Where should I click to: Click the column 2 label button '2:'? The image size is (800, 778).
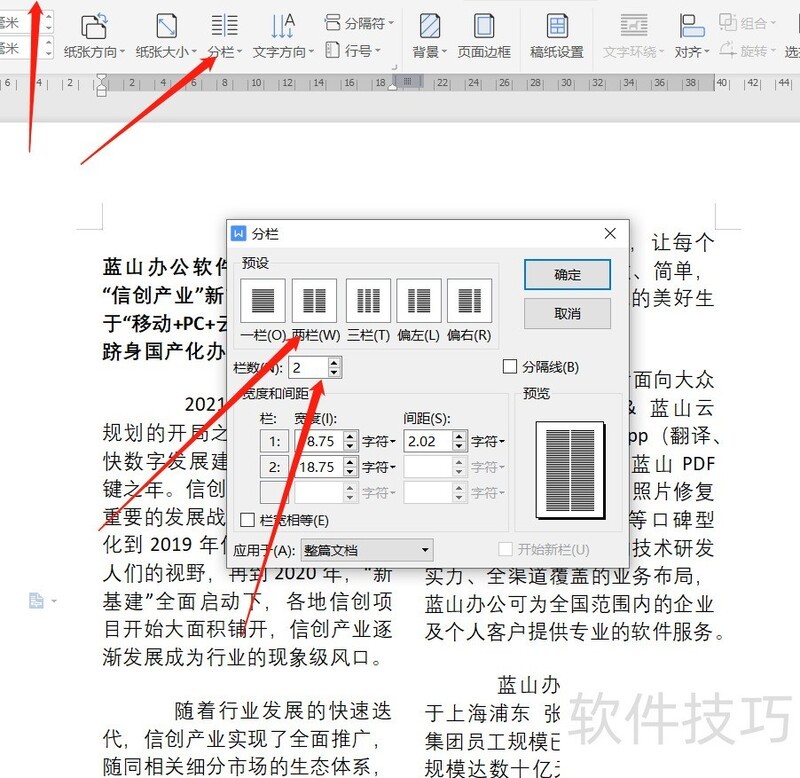(274, 467)
